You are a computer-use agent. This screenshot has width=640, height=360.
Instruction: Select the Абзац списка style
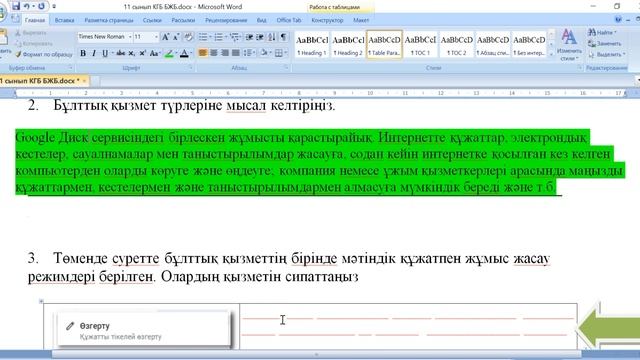click(493, 44)
